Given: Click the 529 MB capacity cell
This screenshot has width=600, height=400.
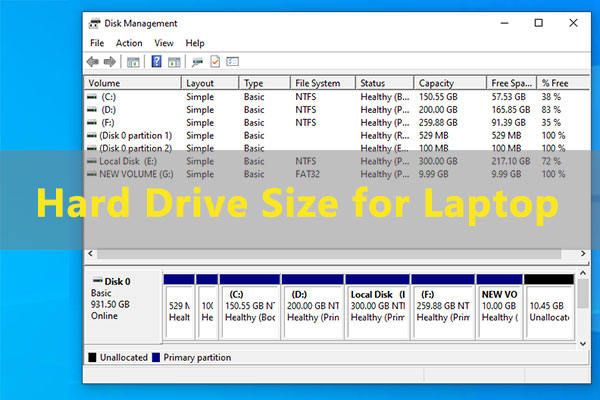Looking at the screenshot, I should [434, 136].
